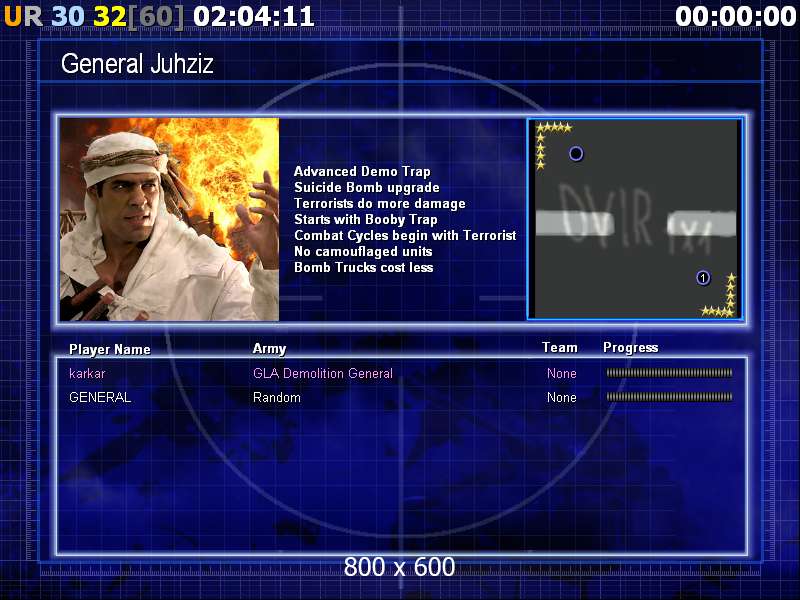Click the map preview thumbnail

click(x=635, y=219)
